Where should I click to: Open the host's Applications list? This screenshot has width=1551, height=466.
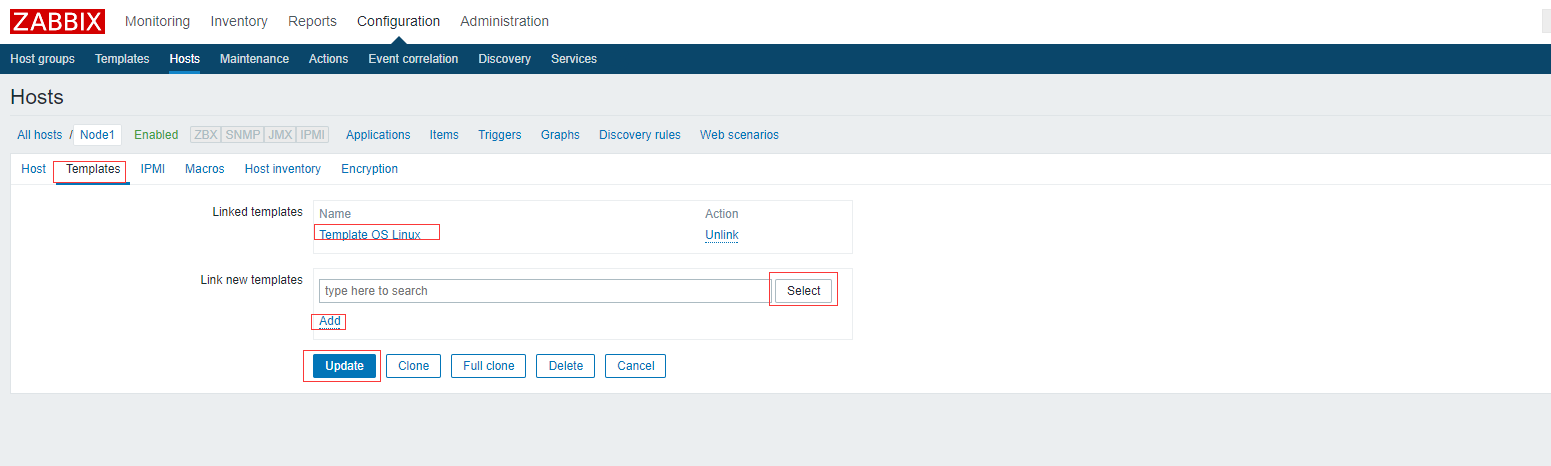coord(378,135)
